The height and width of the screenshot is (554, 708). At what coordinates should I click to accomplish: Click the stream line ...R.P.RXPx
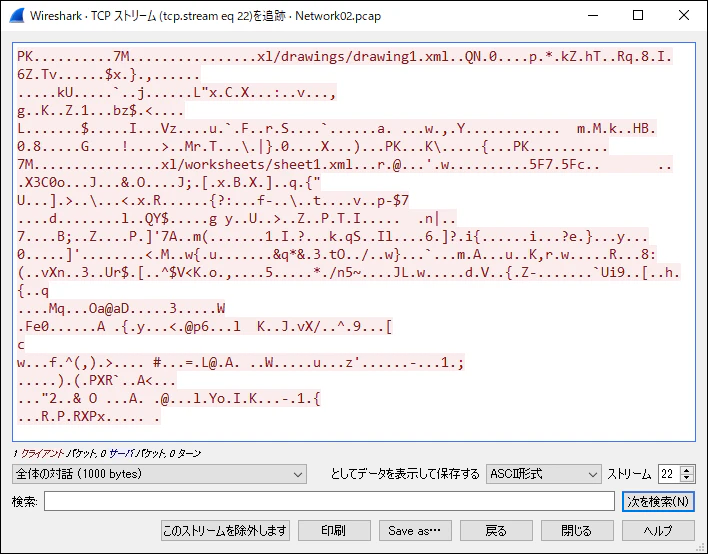click(88, 416)
